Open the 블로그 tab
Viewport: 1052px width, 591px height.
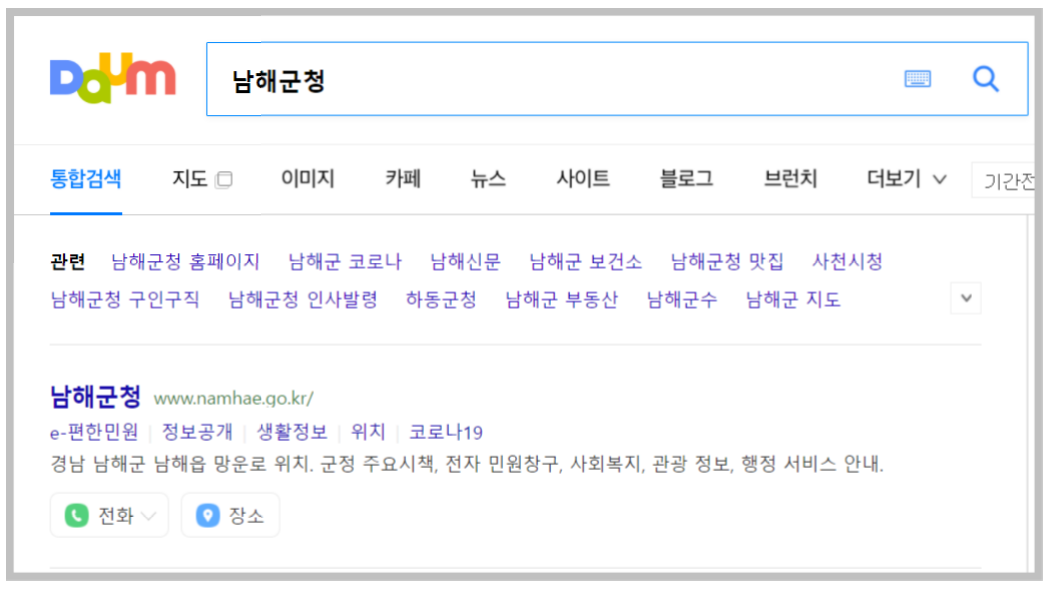click(x=686, y=178)
